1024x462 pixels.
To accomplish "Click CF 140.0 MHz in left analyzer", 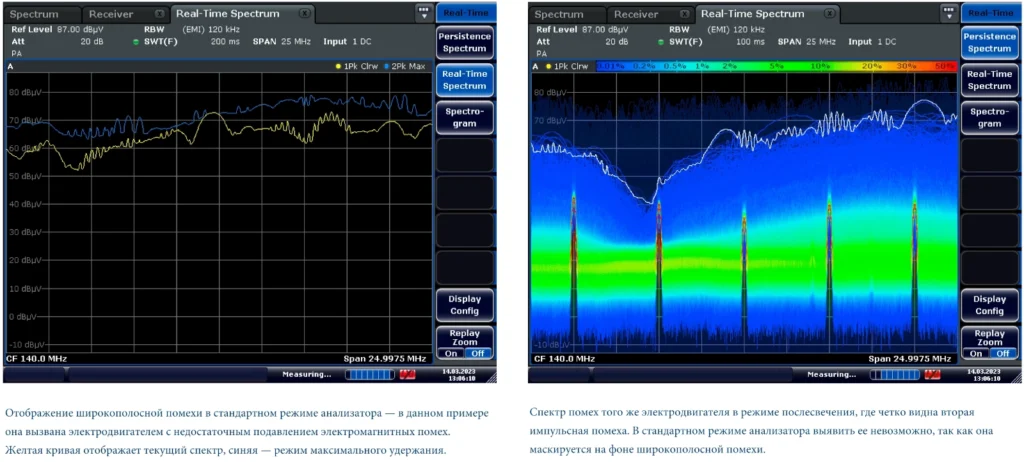I will pyautogui.click(x=39, y=359).
